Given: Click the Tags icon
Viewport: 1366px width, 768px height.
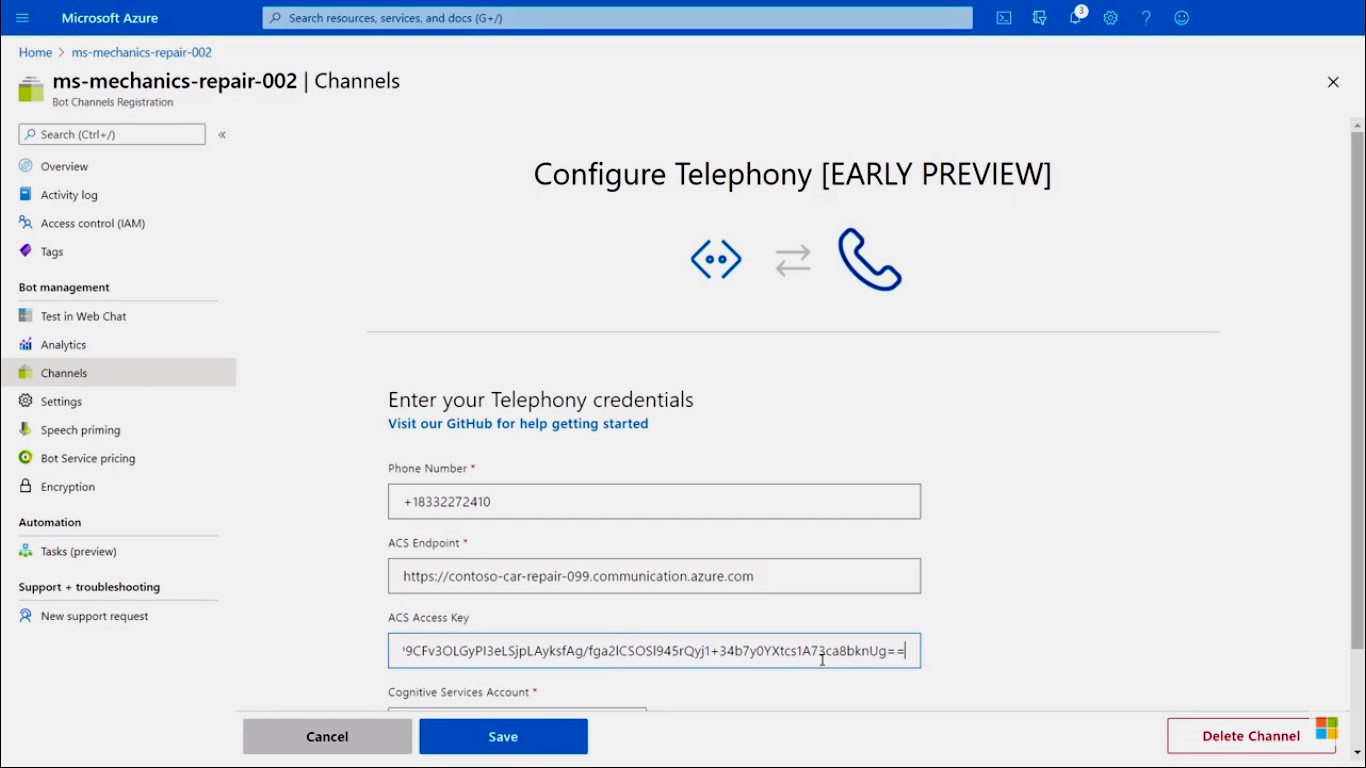Looking at the screenshot, I should point(26,251).
